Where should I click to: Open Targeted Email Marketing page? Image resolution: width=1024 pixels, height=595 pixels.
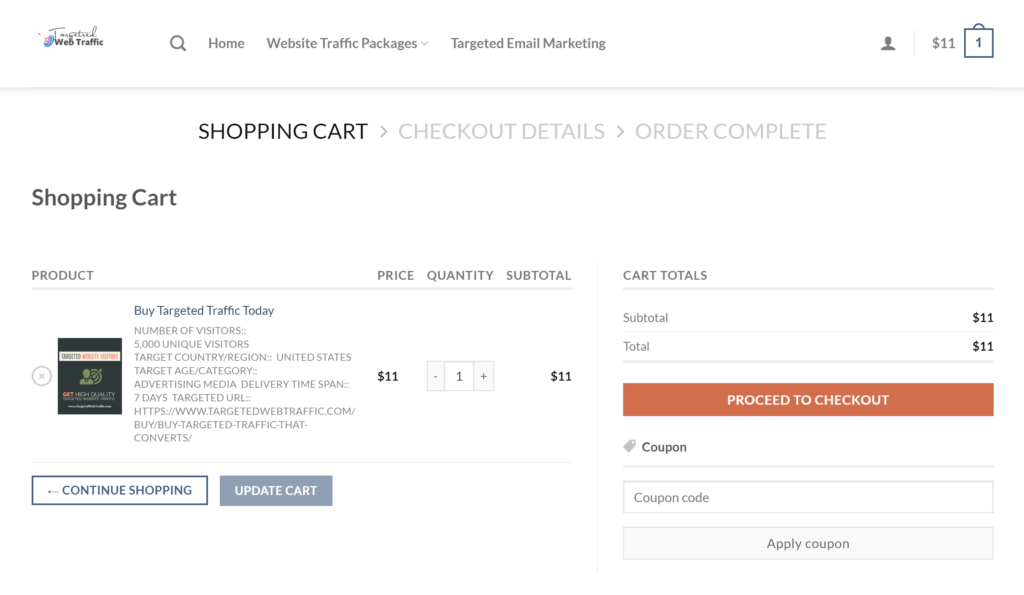tap(528, 43)
